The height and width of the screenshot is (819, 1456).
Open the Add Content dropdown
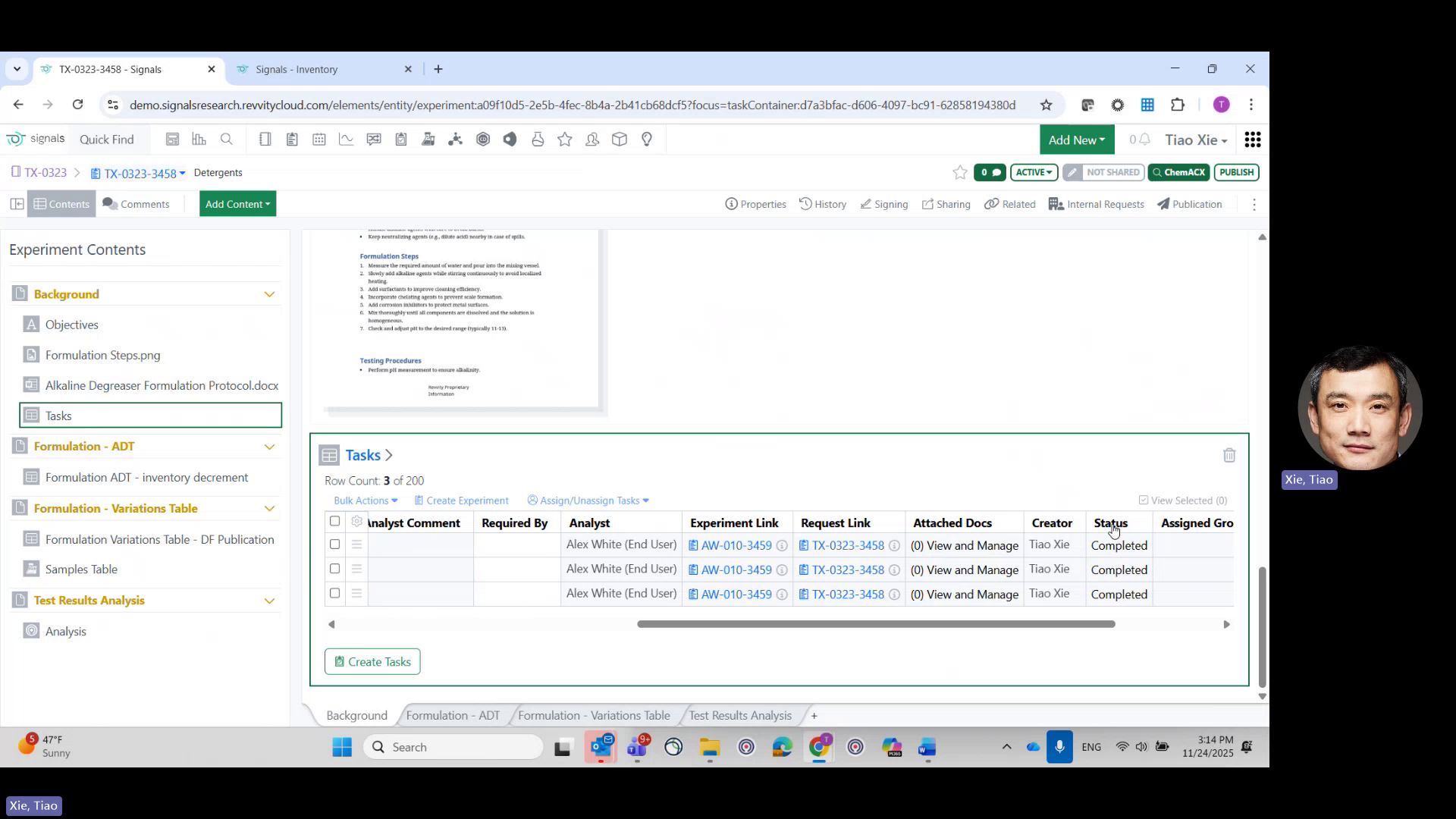tap(237, 203)
